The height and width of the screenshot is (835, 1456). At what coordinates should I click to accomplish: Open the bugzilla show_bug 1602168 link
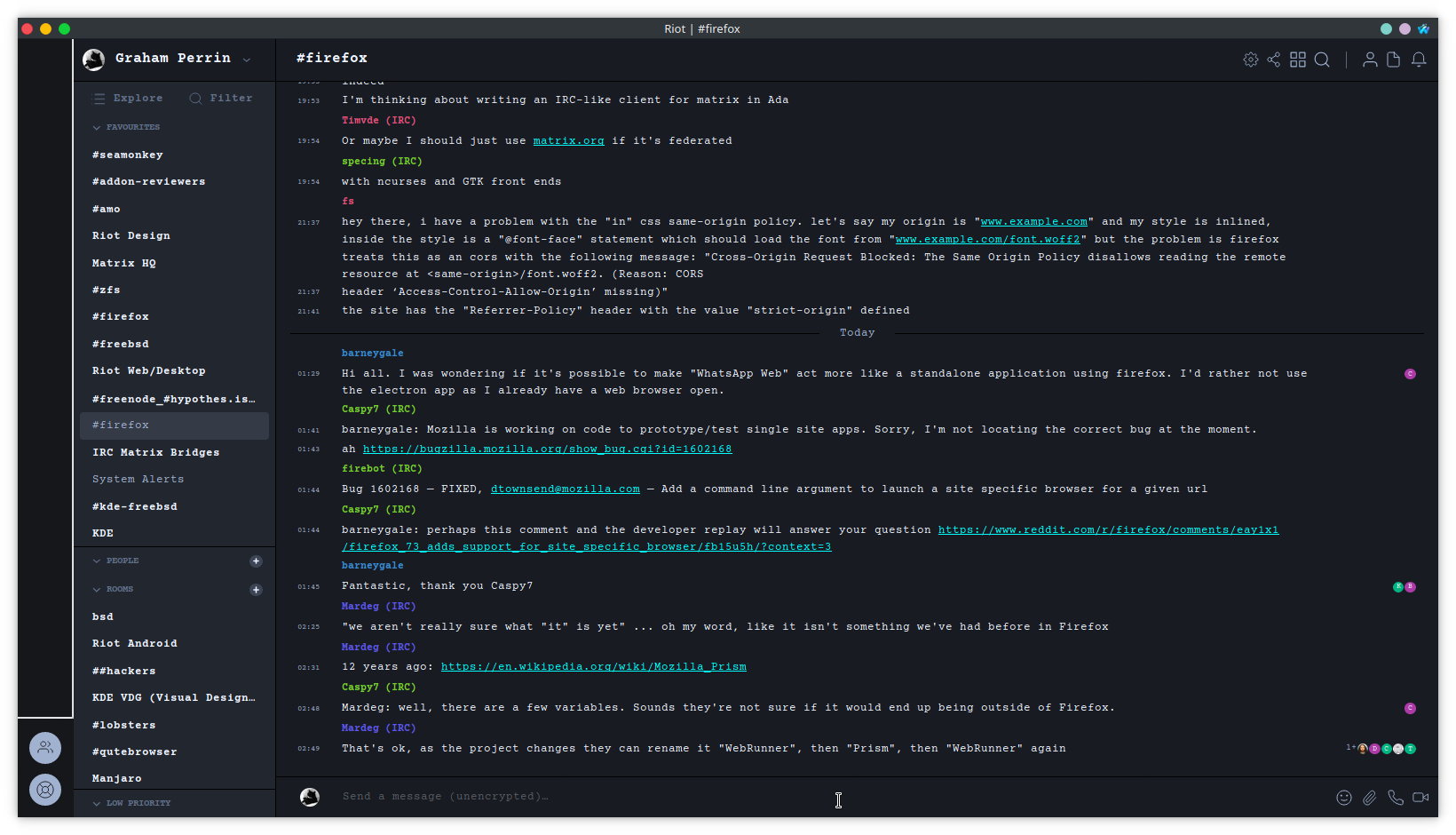coord(547,449)
